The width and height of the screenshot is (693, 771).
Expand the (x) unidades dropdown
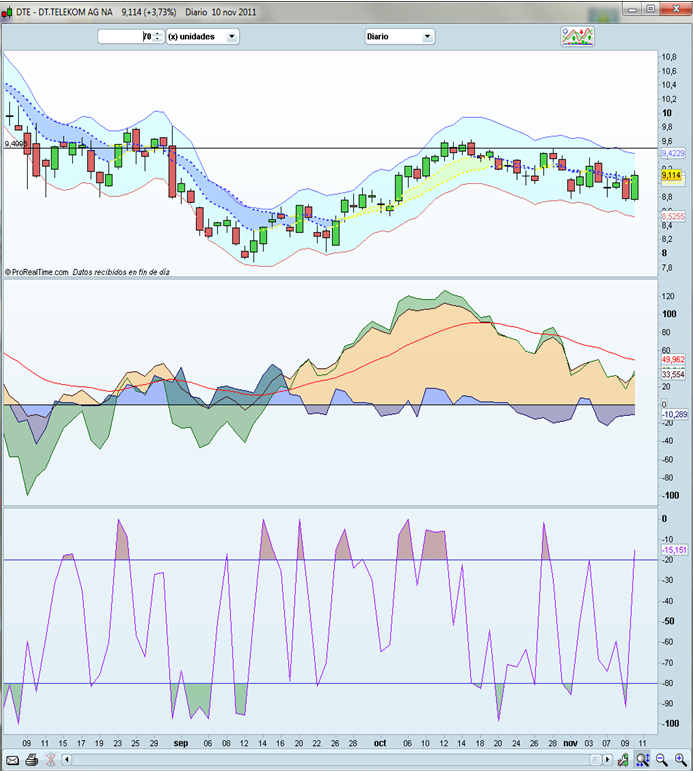(202, 36)
